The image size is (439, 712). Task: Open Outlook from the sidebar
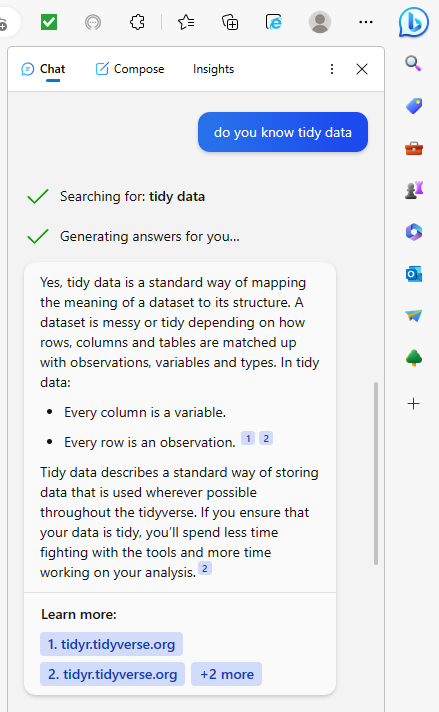414,274
